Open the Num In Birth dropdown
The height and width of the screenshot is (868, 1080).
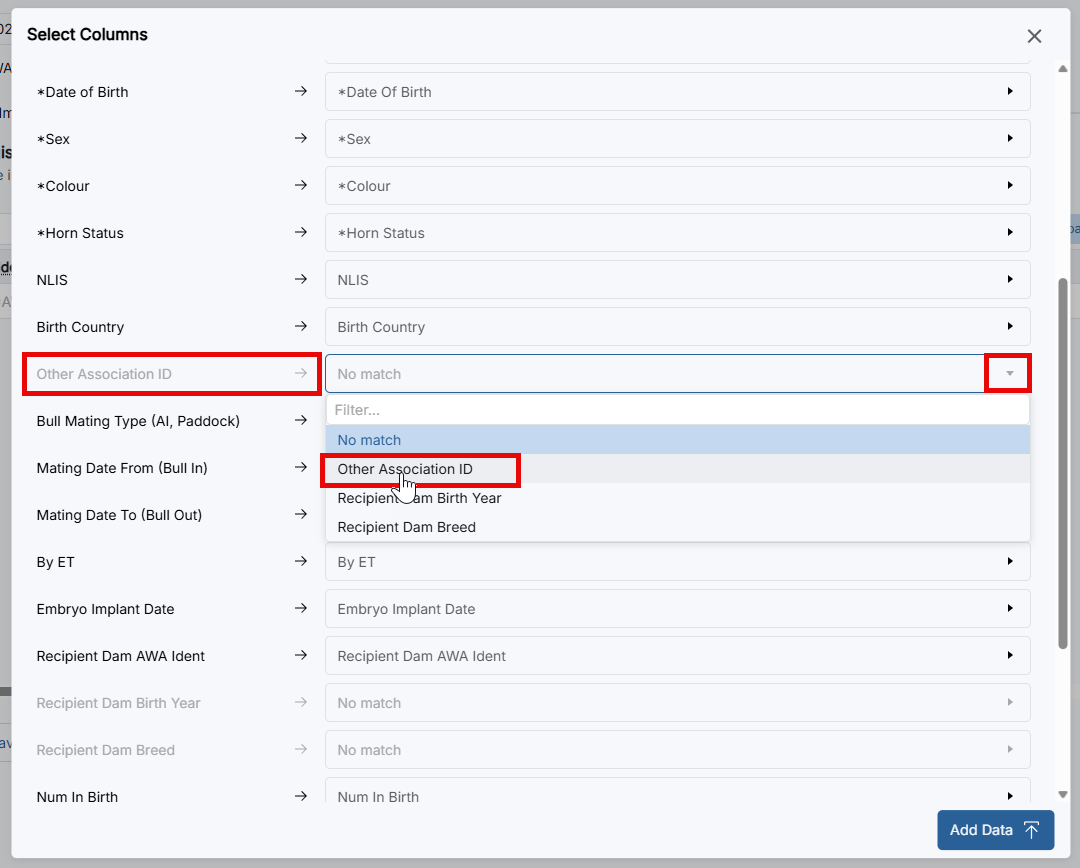[1009, 797]
